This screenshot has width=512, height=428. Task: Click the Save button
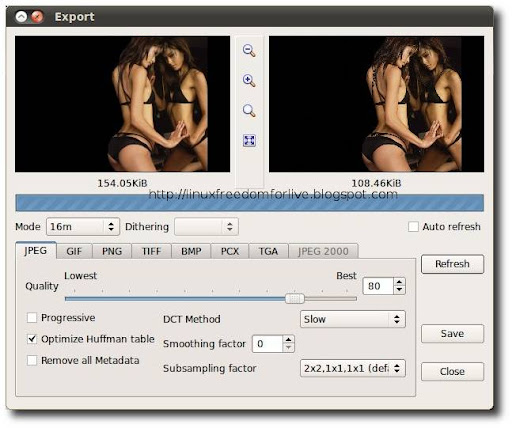tap(452, 334)
